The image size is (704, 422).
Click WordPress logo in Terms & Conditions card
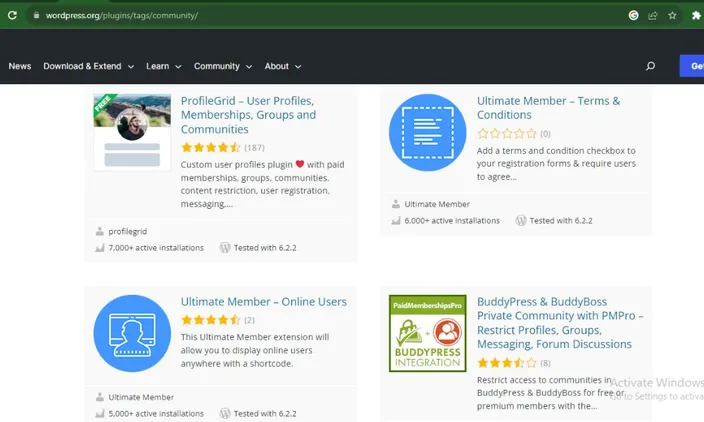point(520,220)
